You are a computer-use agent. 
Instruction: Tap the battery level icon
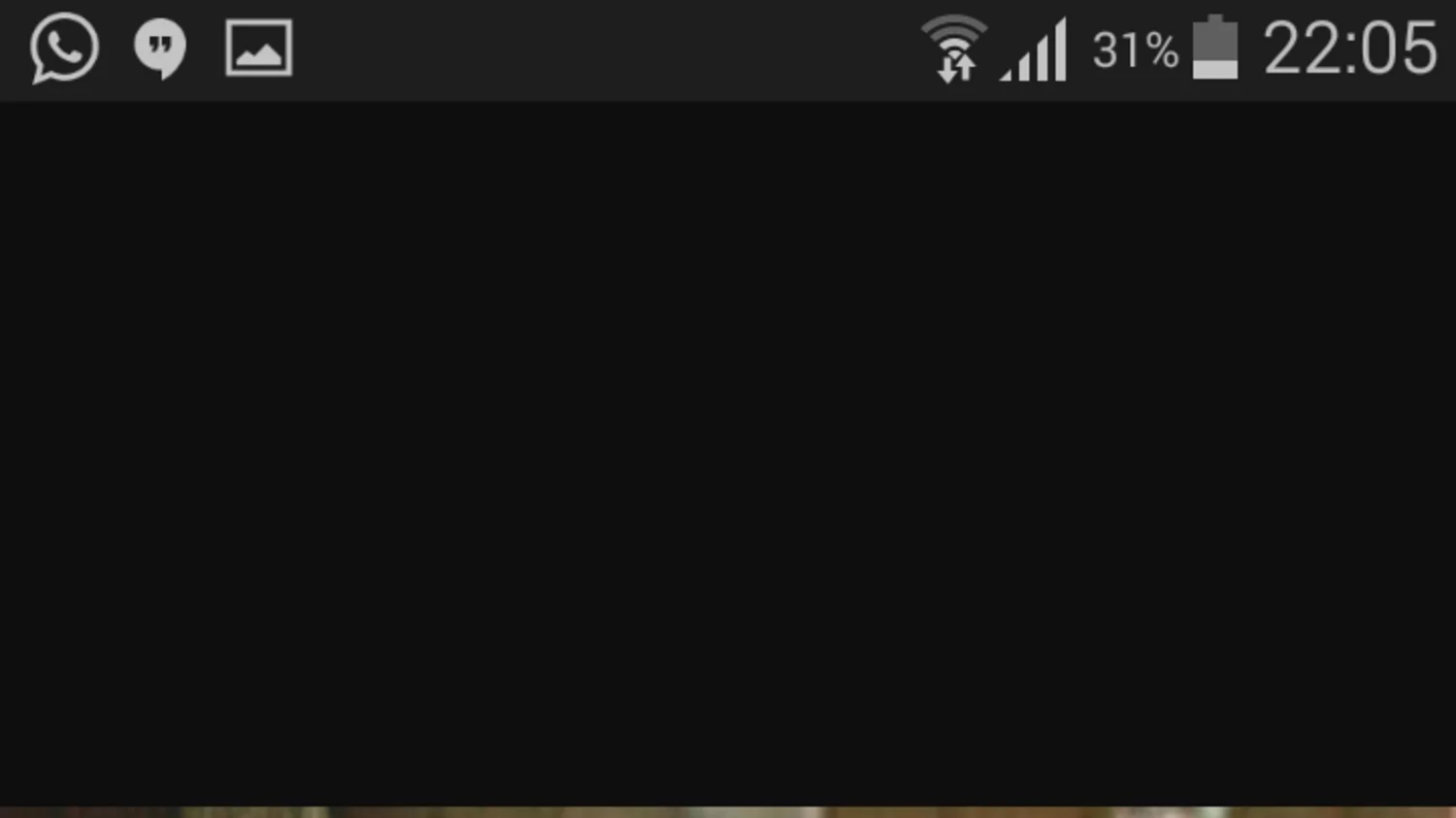[1215, 47]
